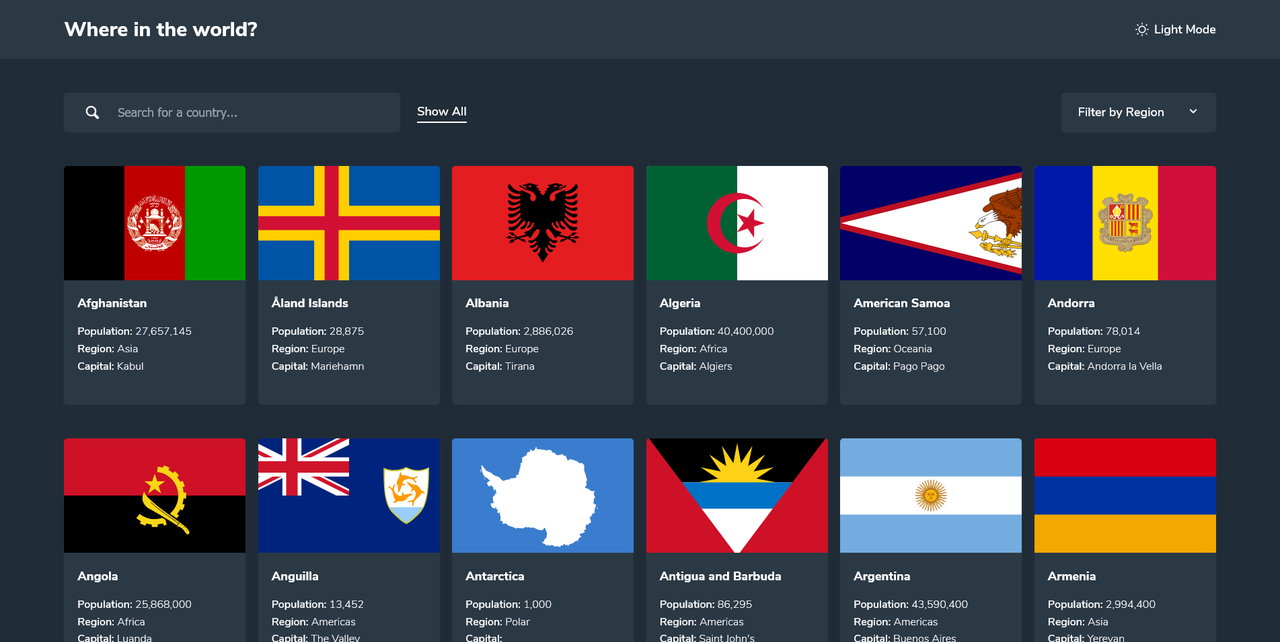Click the magnifying glass search icon
Viewport: 1280px width, 642px height.
tap(92, 113)
